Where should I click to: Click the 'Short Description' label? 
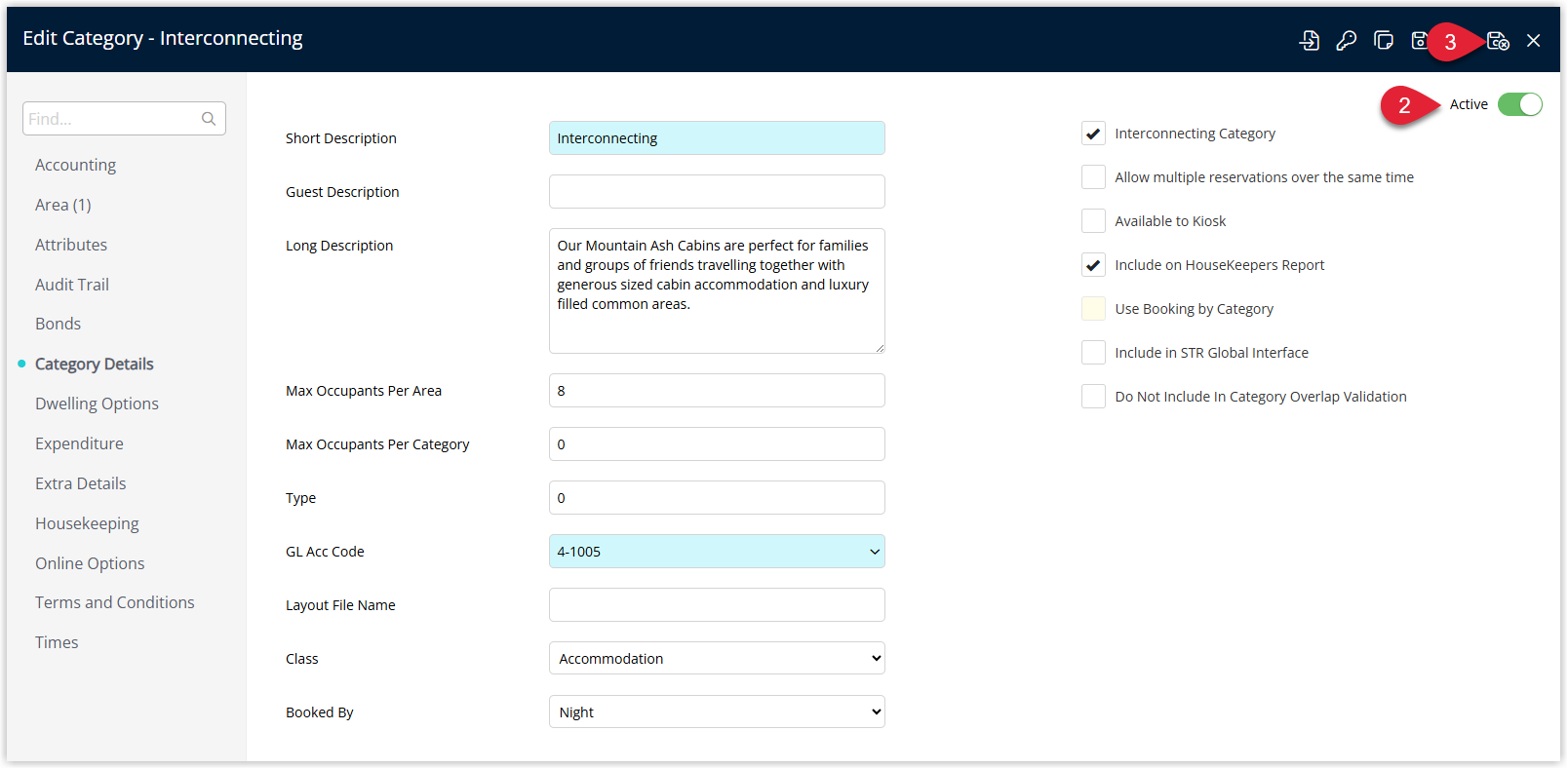pyautogui.click(x=341, y=138)
